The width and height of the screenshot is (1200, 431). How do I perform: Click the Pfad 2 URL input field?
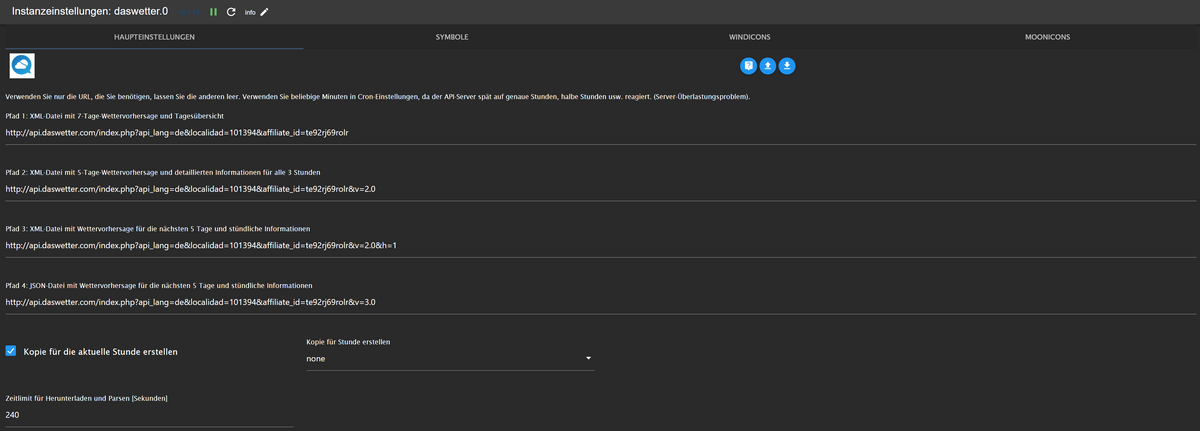click(x=601, y=189)
